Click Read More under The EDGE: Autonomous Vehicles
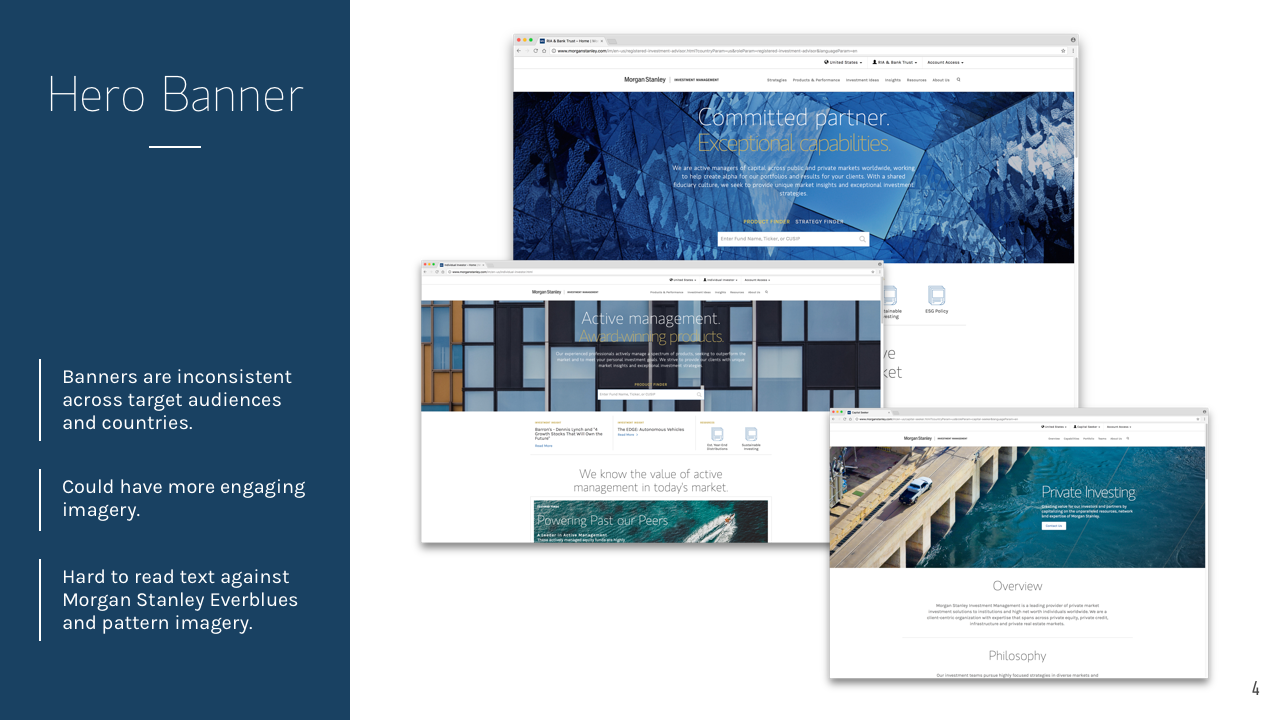This screenshot has height=720, width=1280. coord(626,435)
